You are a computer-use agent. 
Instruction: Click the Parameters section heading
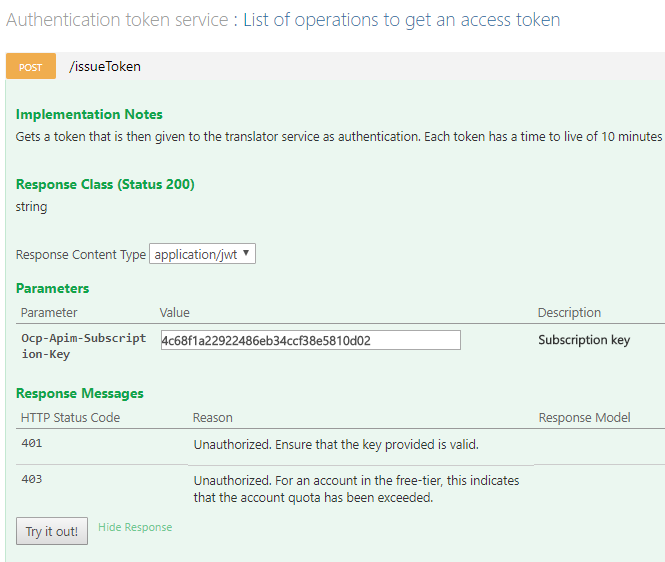coord(52,288)
